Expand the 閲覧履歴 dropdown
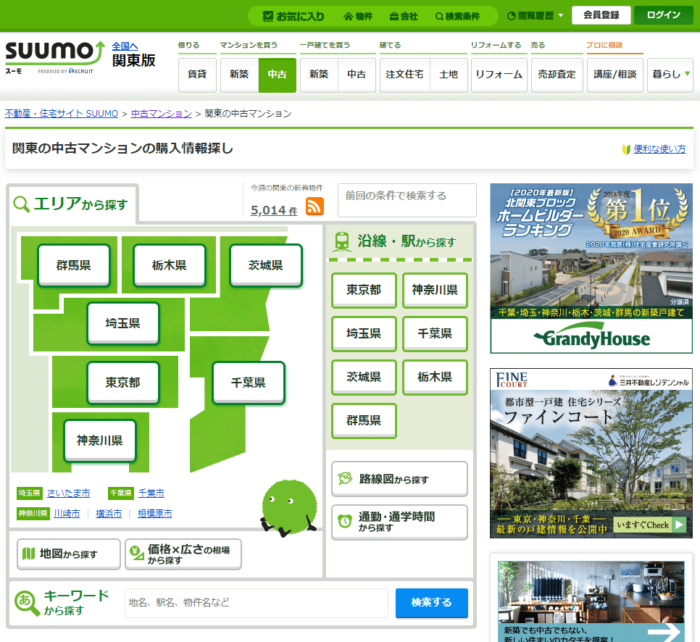 tap(560, 16)
